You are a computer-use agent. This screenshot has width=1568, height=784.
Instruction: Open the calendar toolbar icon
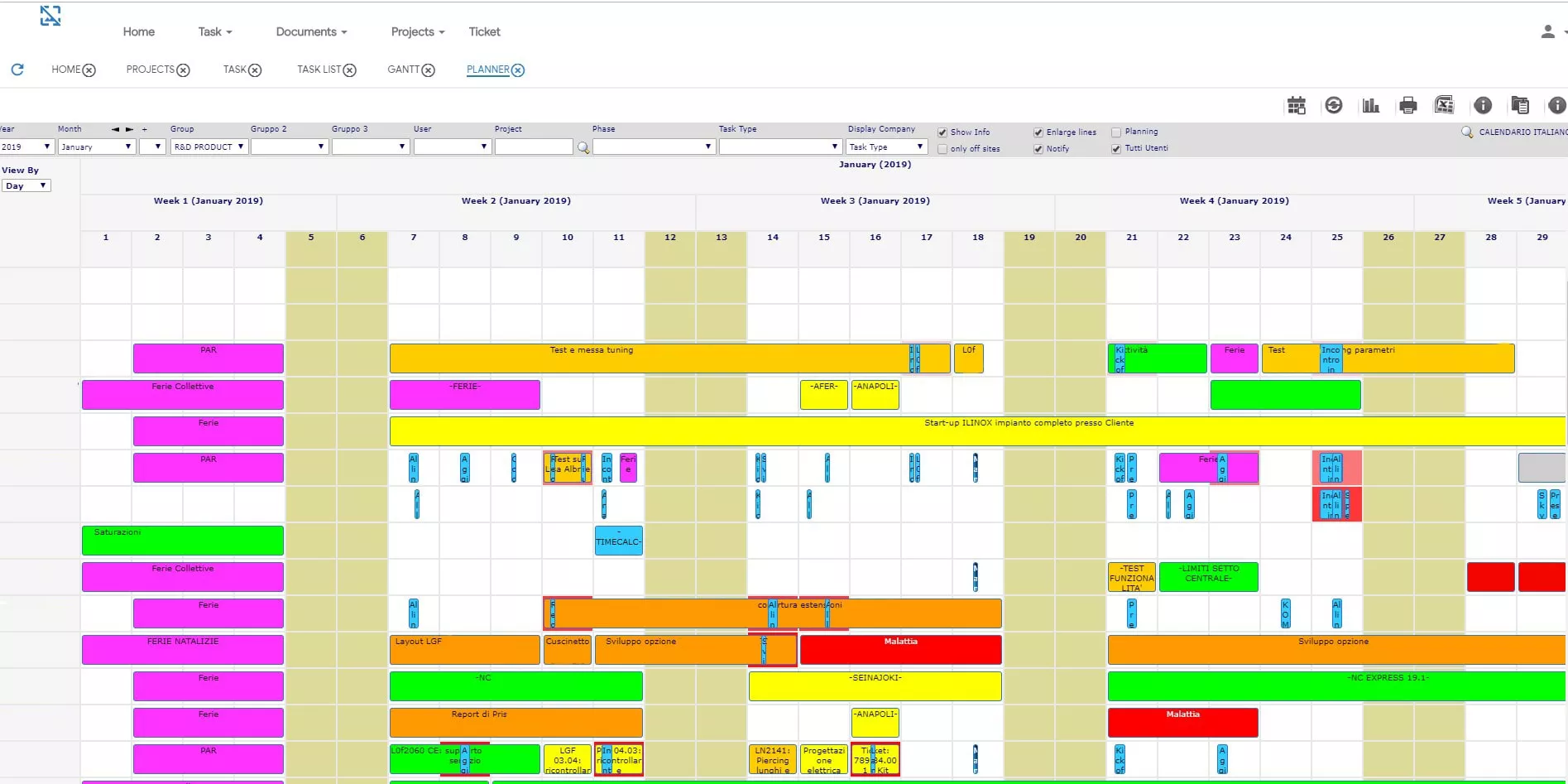[x=1296, y=105]
